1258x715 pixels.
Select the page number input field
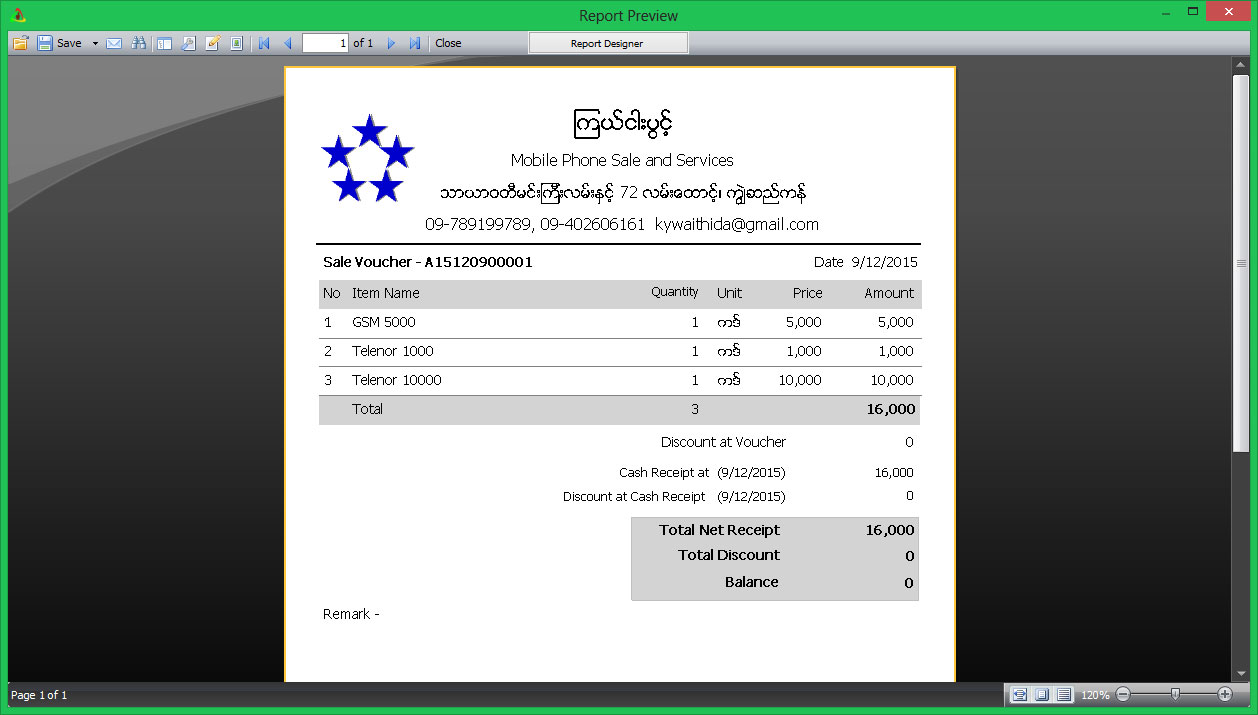pyautogui.click(x=325, y=43)
